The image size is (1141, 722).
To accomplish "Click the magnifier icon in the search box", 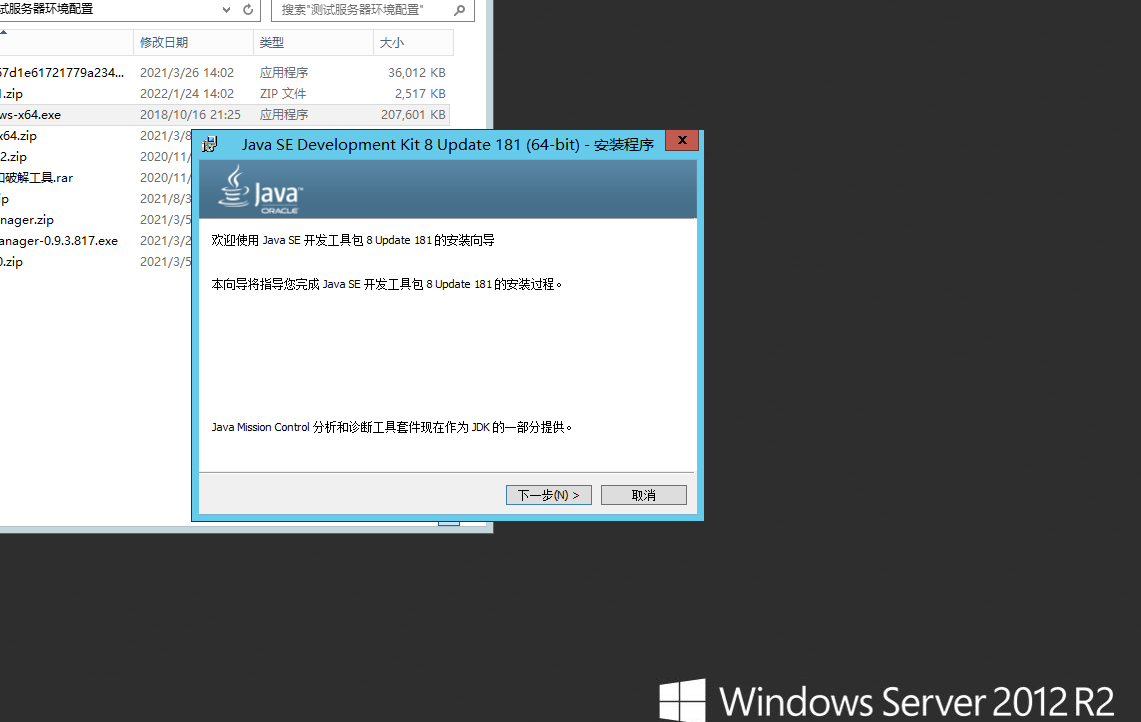I will point(458,10).
